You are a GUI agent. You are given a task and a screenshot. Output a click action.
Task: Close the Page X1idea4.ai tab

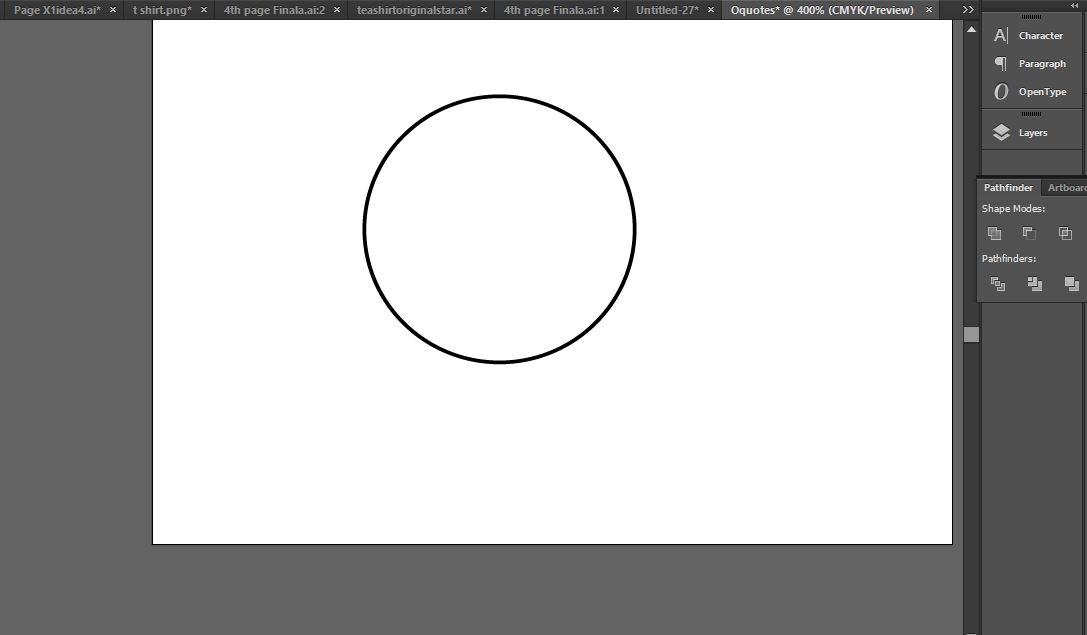113,10
